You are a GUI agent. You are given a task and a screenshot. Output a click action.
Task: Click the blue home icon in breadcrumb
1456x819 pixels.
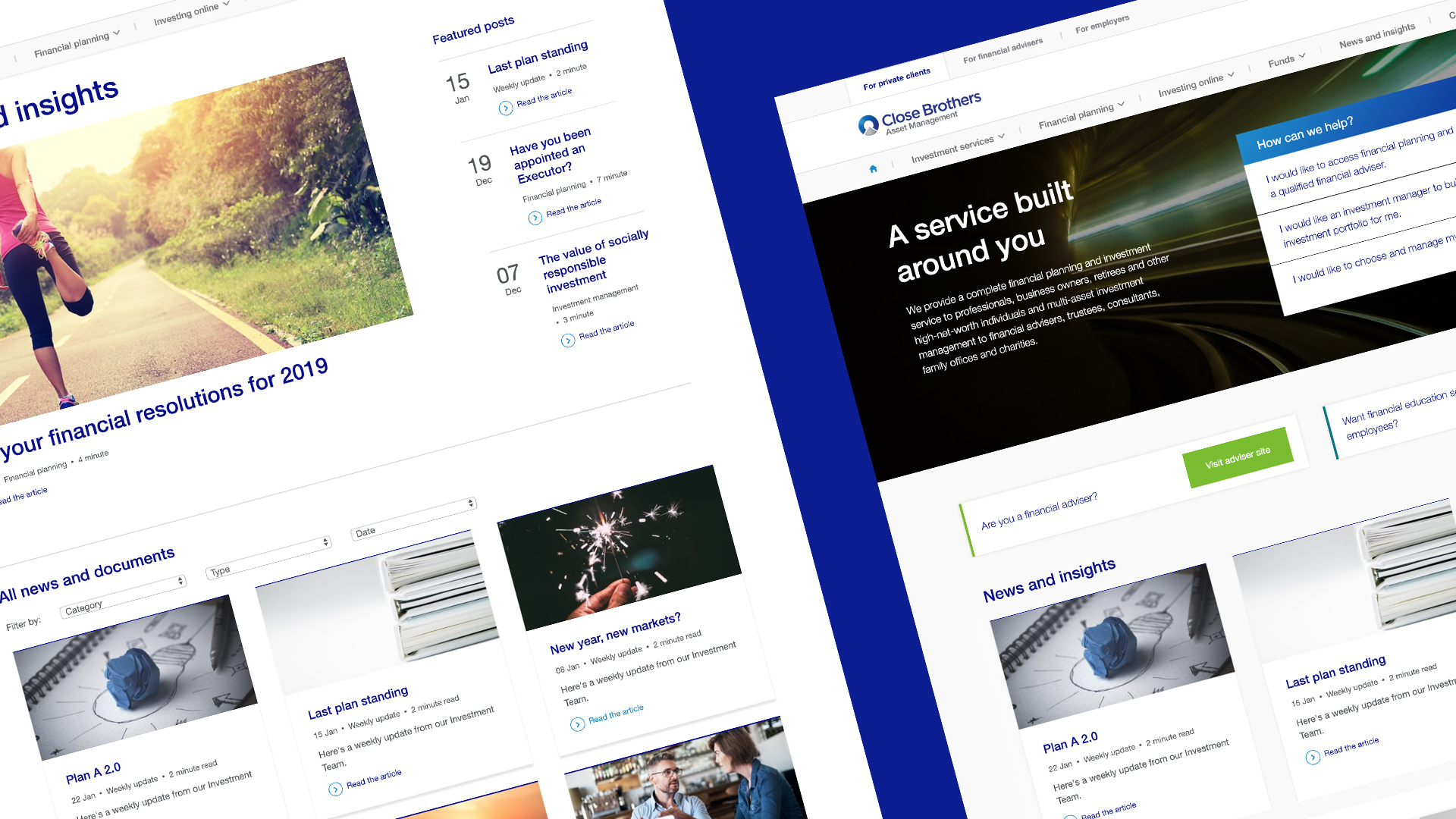pyautogui.click(x=873, y=168)
